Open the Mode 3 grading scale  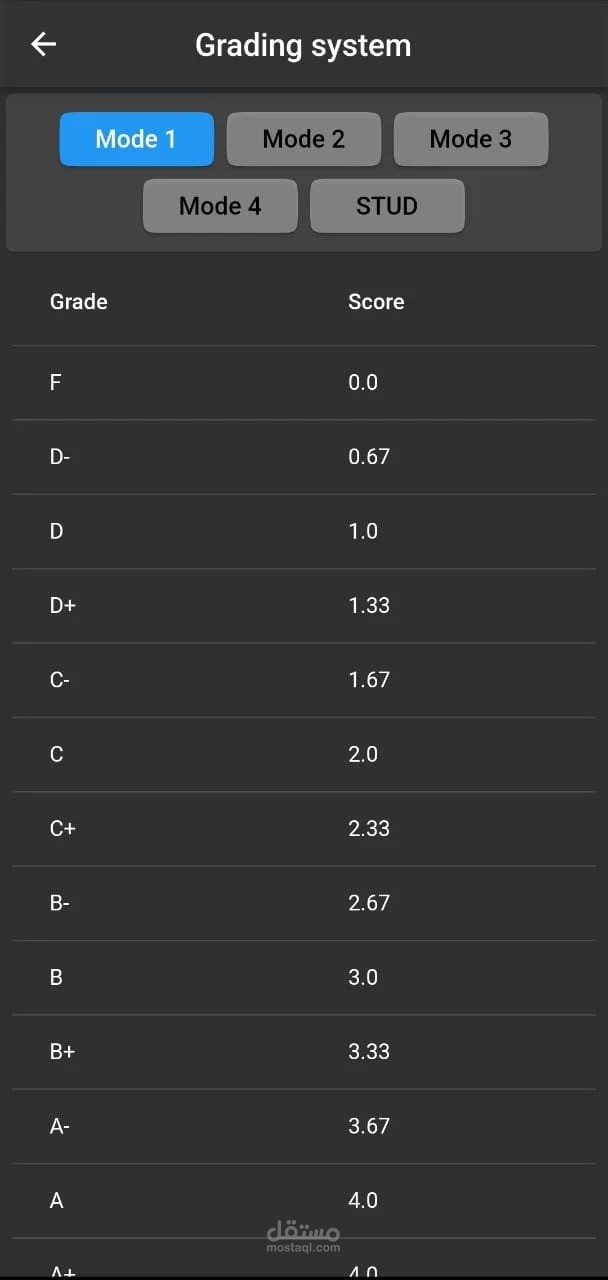click(471, 139)
